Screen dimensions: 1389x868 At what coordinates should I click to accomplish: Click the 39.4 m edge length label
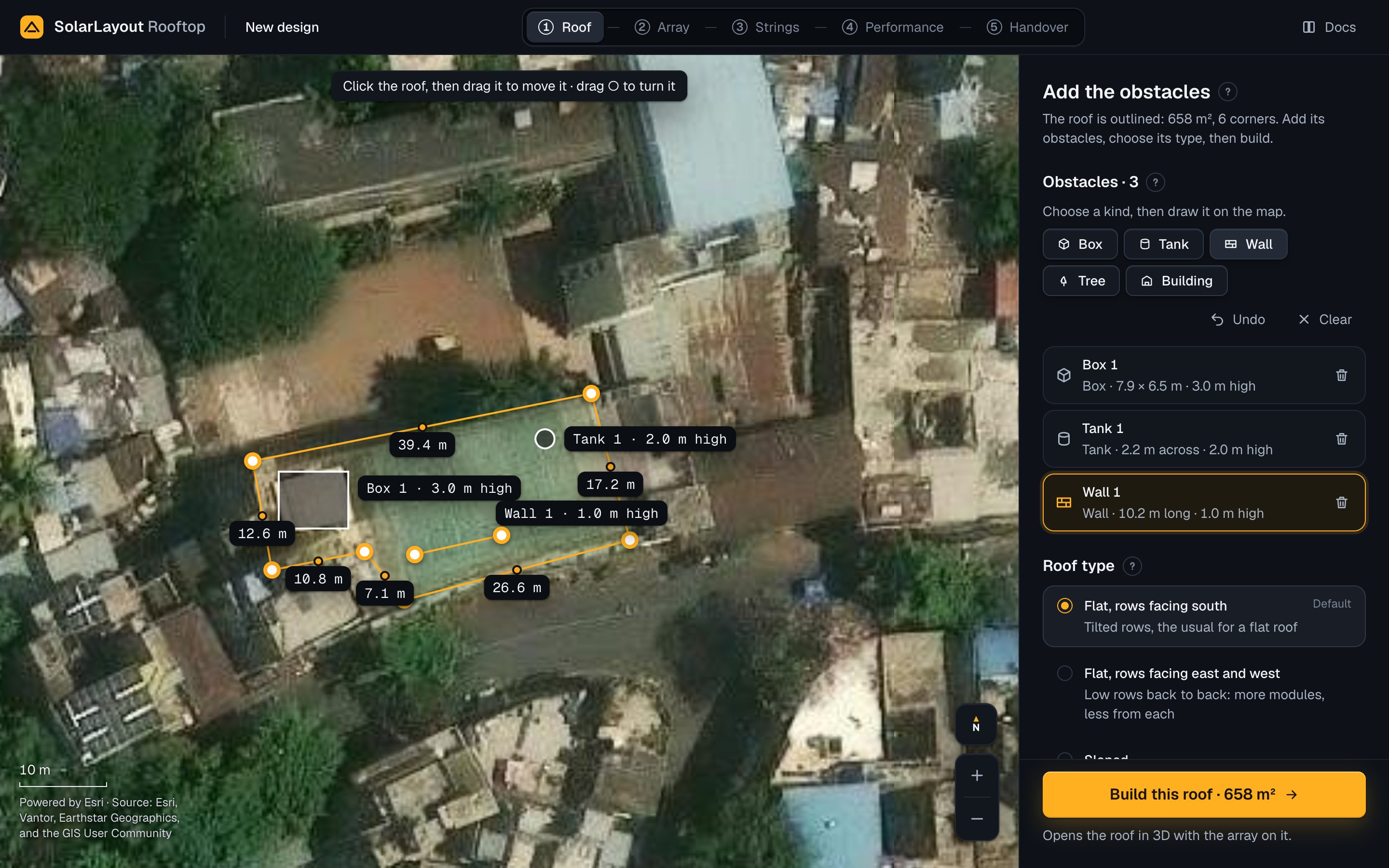pos(422,445)
